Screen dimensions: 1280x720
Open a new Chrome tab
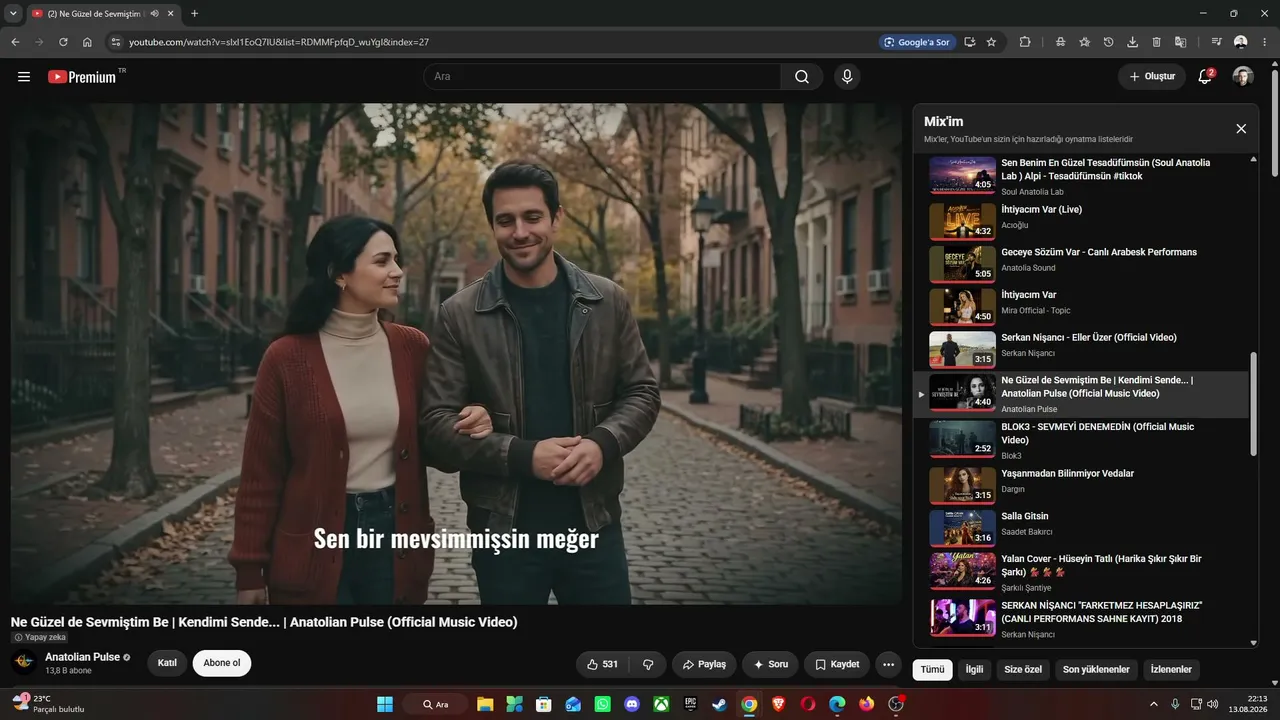pos(194,13)
